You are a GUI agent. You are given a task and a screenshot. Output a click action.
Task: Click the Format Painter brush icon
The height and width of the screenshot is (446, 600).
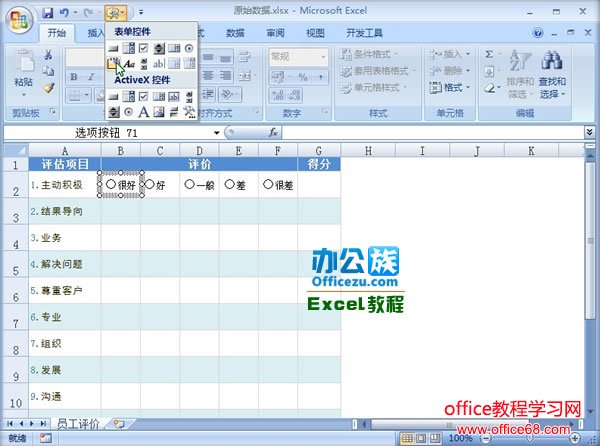point(48,88)
